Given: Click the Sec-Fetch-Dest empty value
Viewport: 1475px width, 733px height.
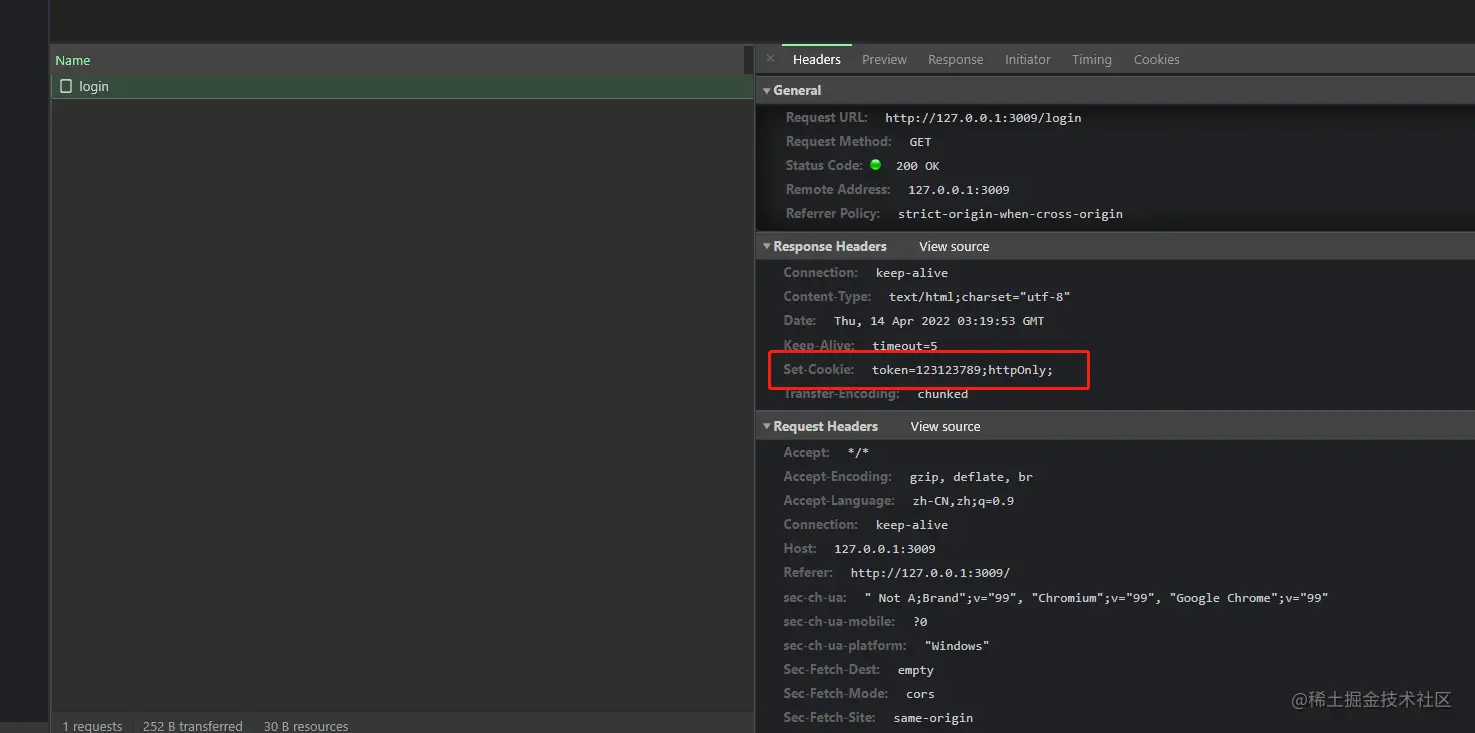Looking at the screenshot, I should [x=916, y=670].
